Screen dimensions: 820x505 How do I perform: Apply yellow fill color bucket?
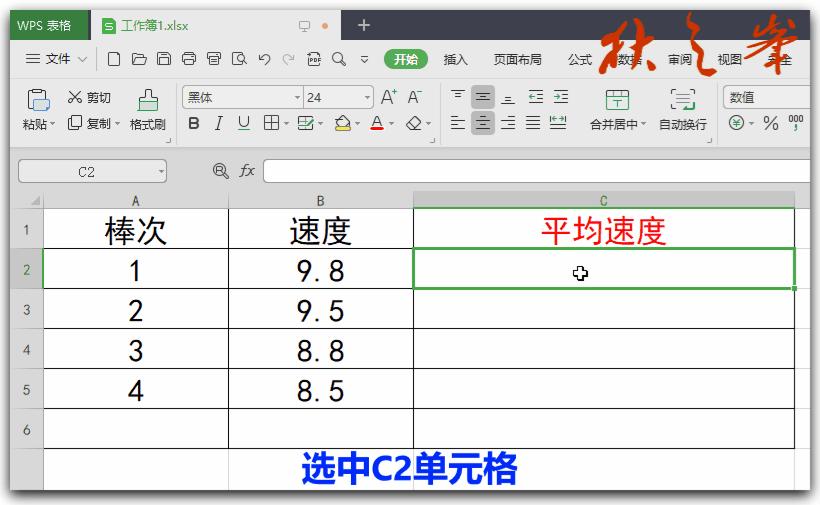coord(343,123)
